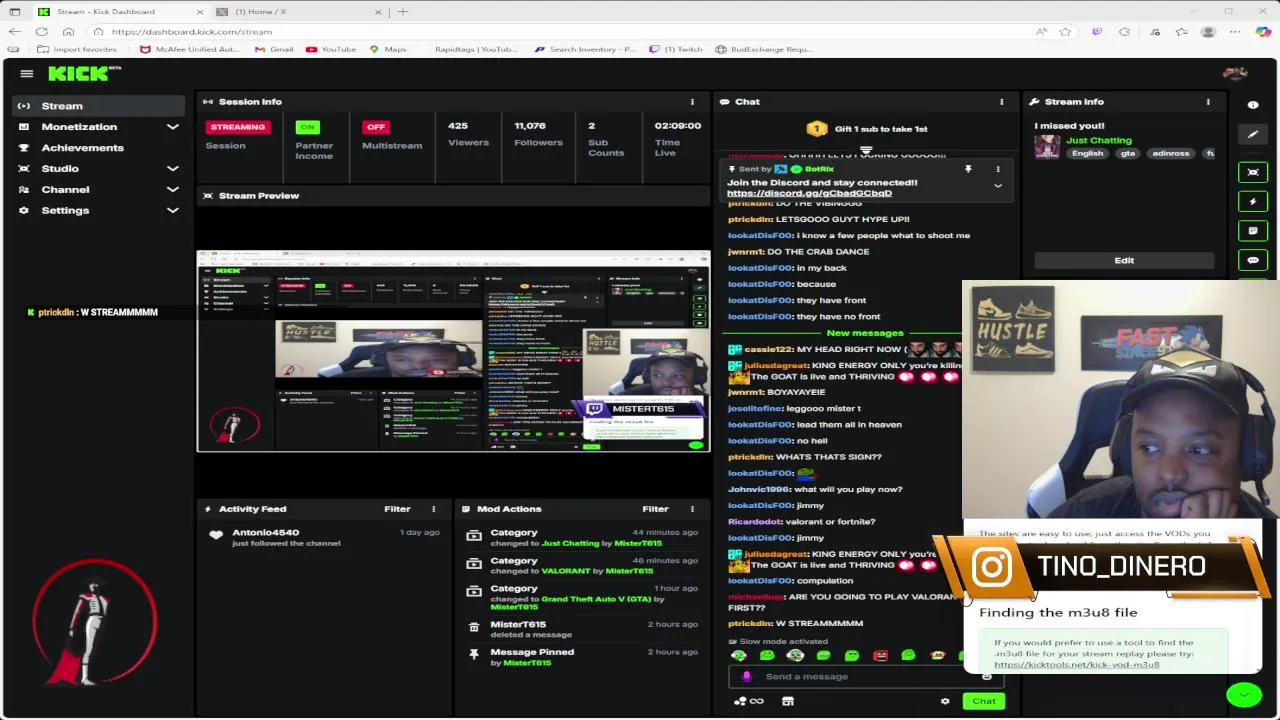This screenshot has width=1280, height=720.
Task: Open emoji picker in message box
Action: coord(986,677)
